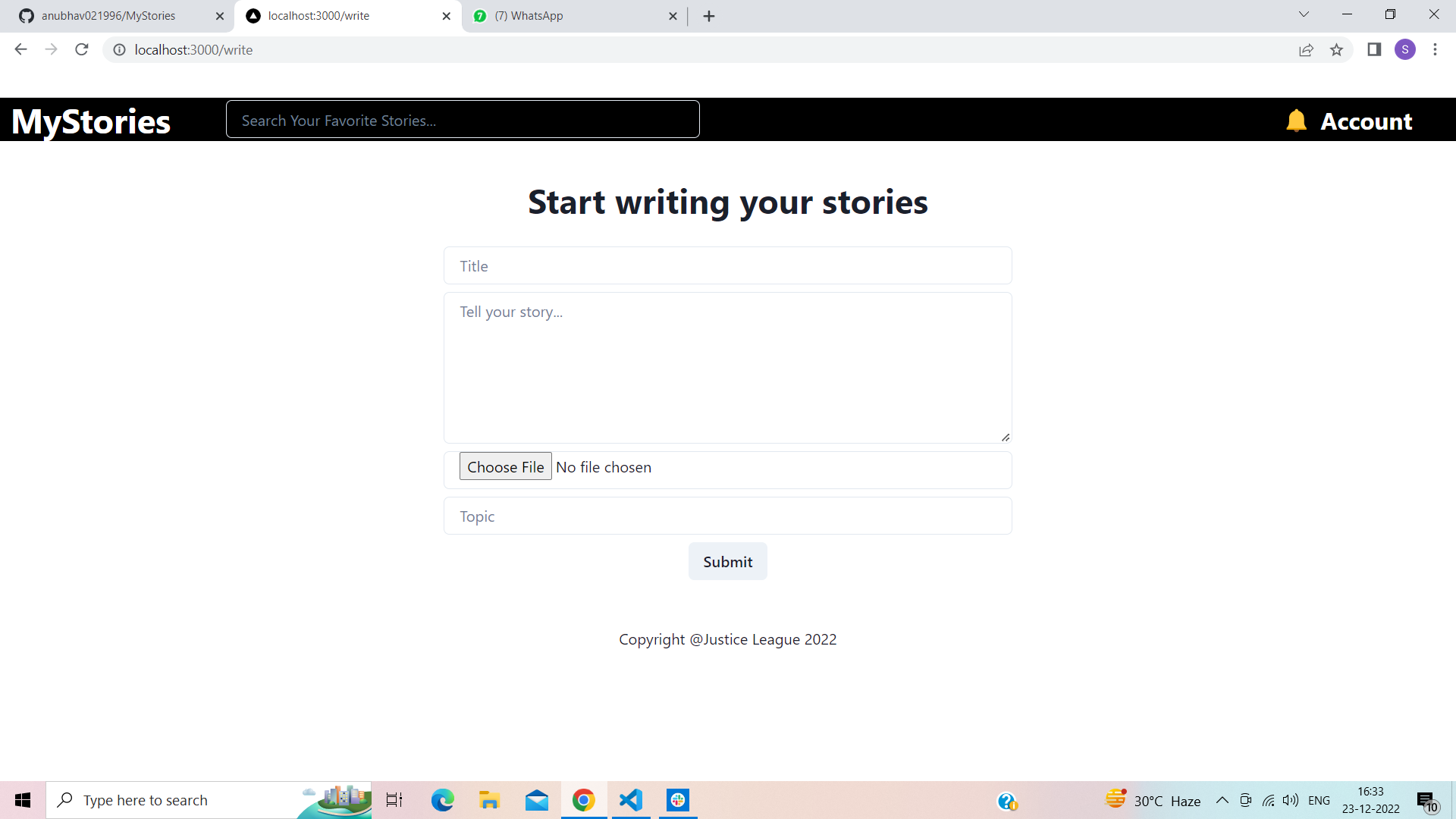Open the three-dot browser menu
The image size is (1456, 819).
(1435, 49)
